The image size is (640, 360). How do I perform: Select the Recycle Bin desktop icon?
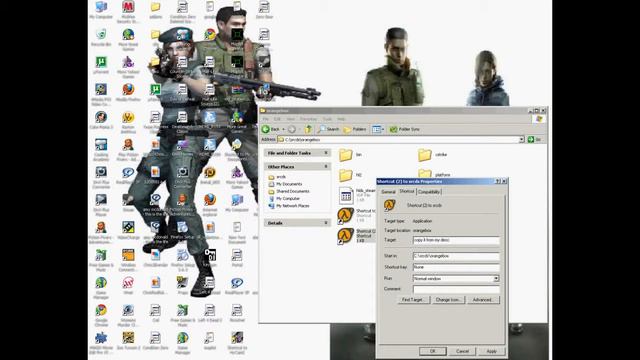pyautogui.click(x=101, y=37)
